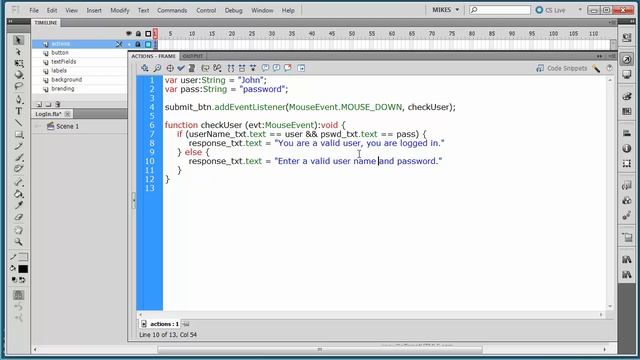640x360 pixels.
Task: Choose the Rectangle tool
Action: click(x=18, y=134)
